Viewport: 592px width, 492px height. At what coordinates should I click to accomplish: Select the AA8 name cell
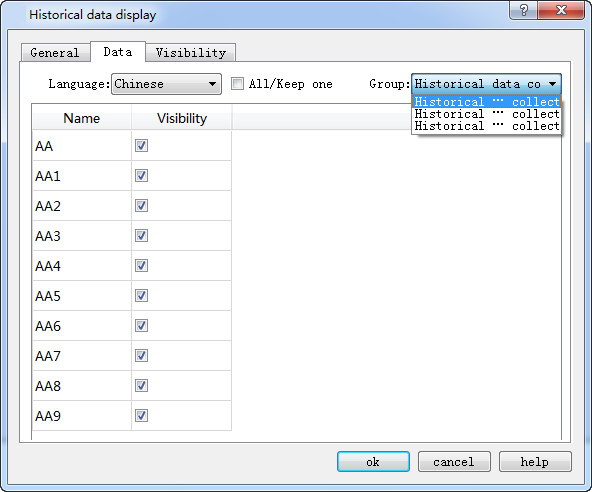click(x=82, y=386)
